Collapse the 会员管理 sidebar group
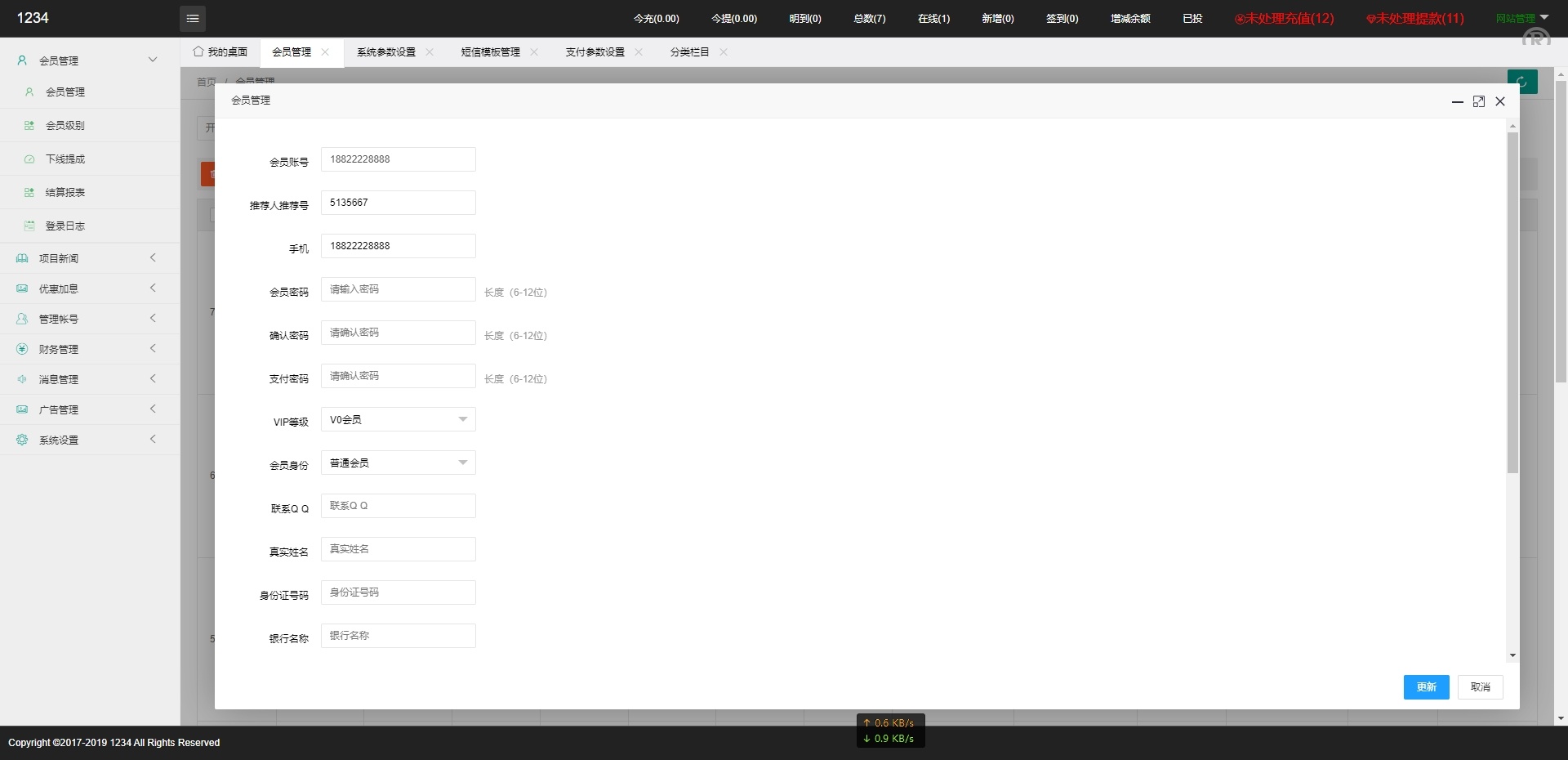The height and width of the screenshot is (760, 1568). 152,60
